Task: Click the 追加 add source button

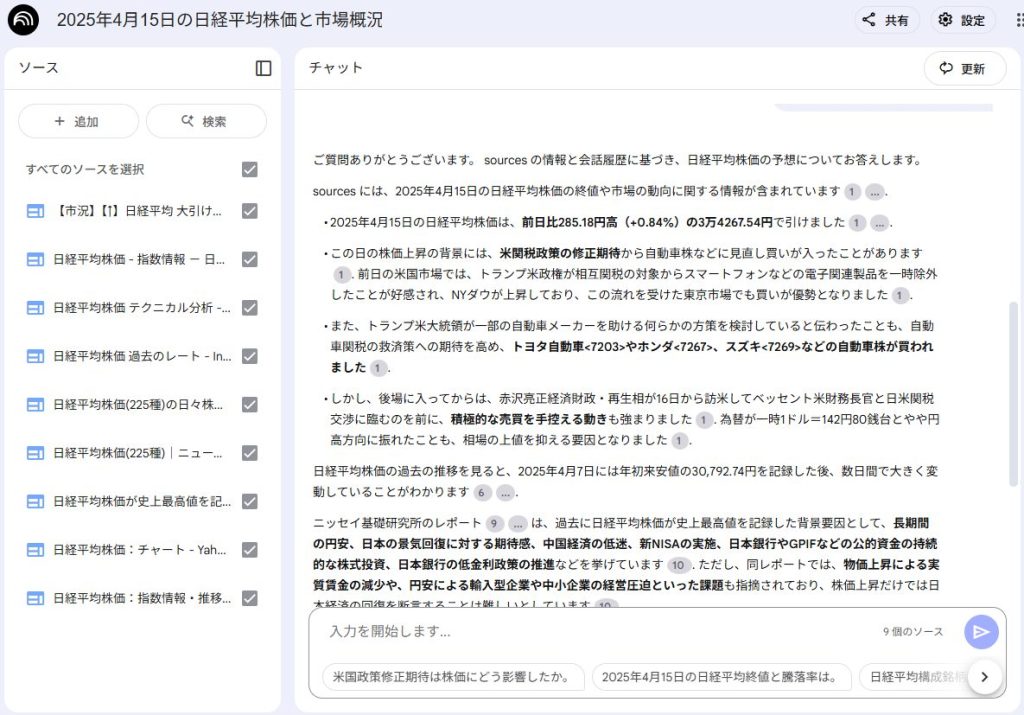Action: [x=78, y=121]
